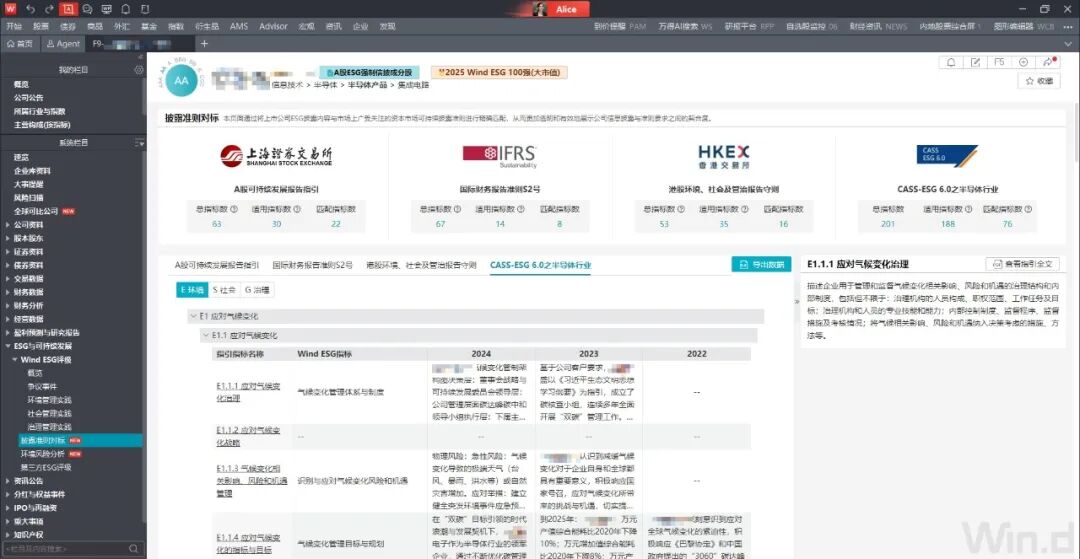Click the 2025 Wind ESG 100强 badge
The width and height of the screenshot is (1080, 559).
499,72
